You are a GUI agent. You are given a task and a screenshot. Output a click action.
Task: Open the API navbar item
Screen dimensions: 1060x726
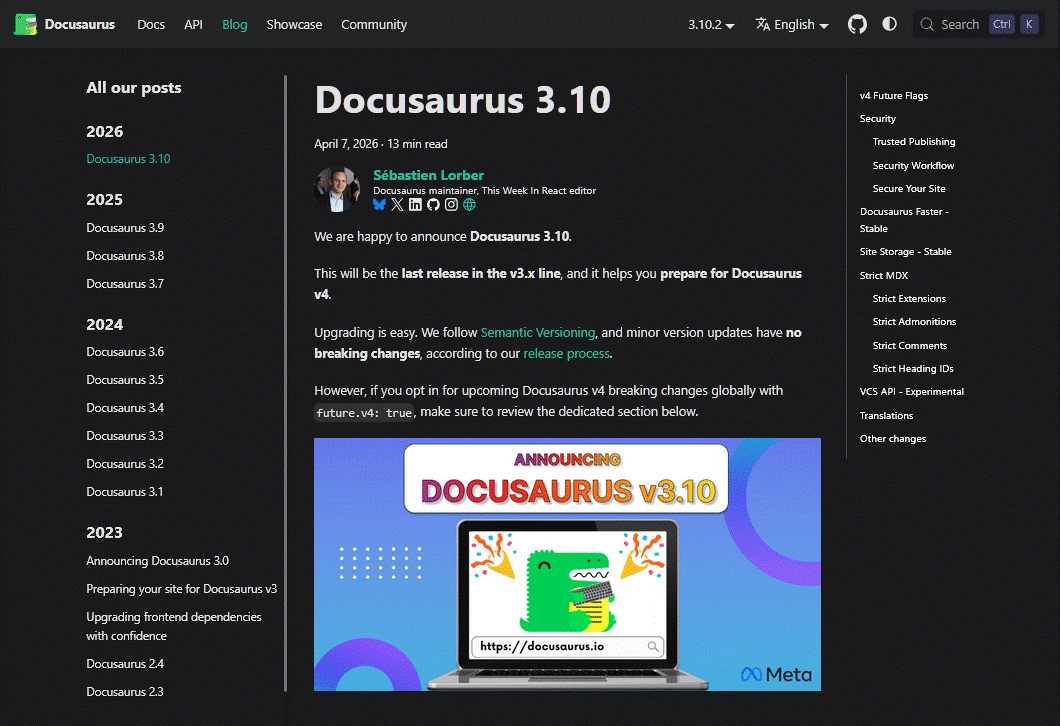pos(193,24)
